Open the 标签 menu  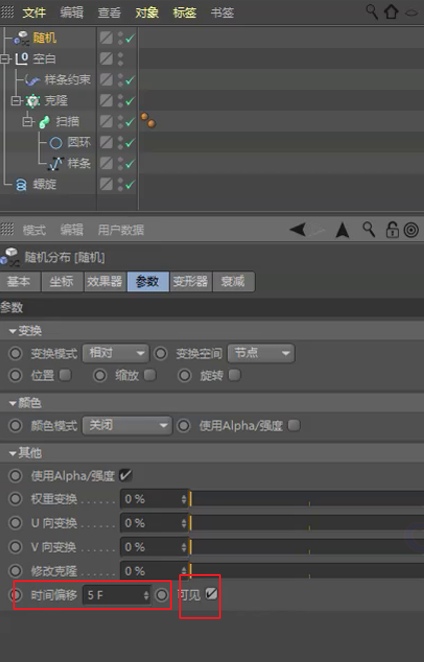185,13
